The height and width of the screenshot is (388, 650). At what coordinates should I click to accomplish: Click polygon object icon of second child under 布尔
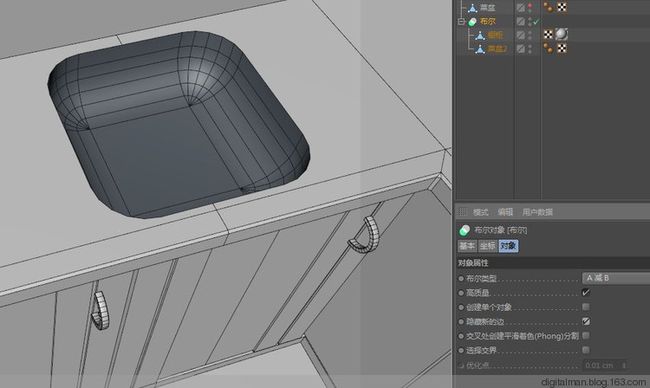[x=480, y=49]
